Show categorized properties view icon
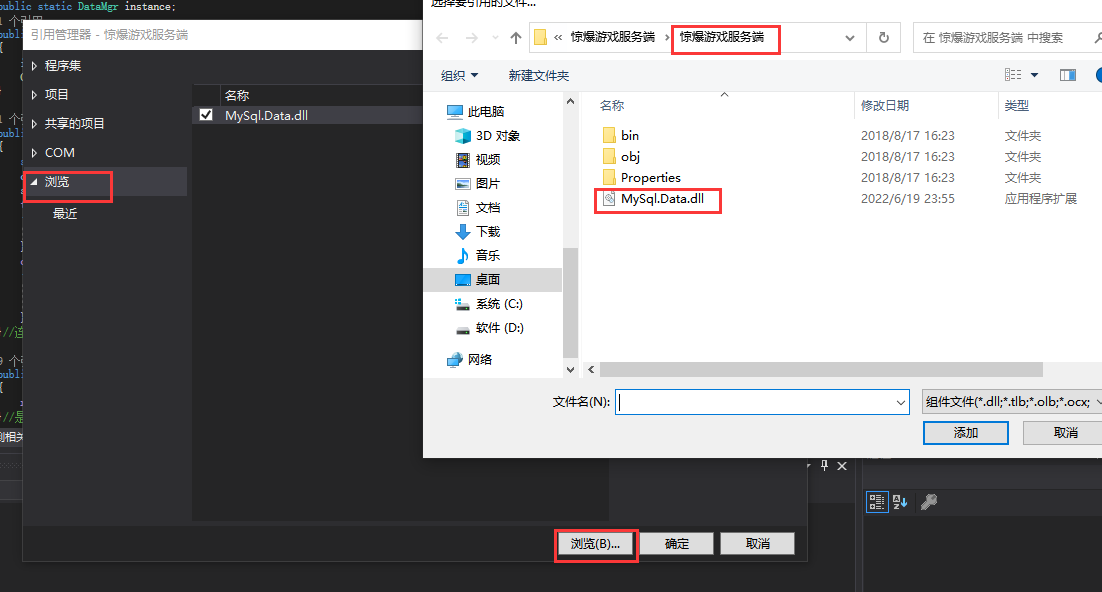This screenshot has height=592, width=1102. click(x=876, y=502)
